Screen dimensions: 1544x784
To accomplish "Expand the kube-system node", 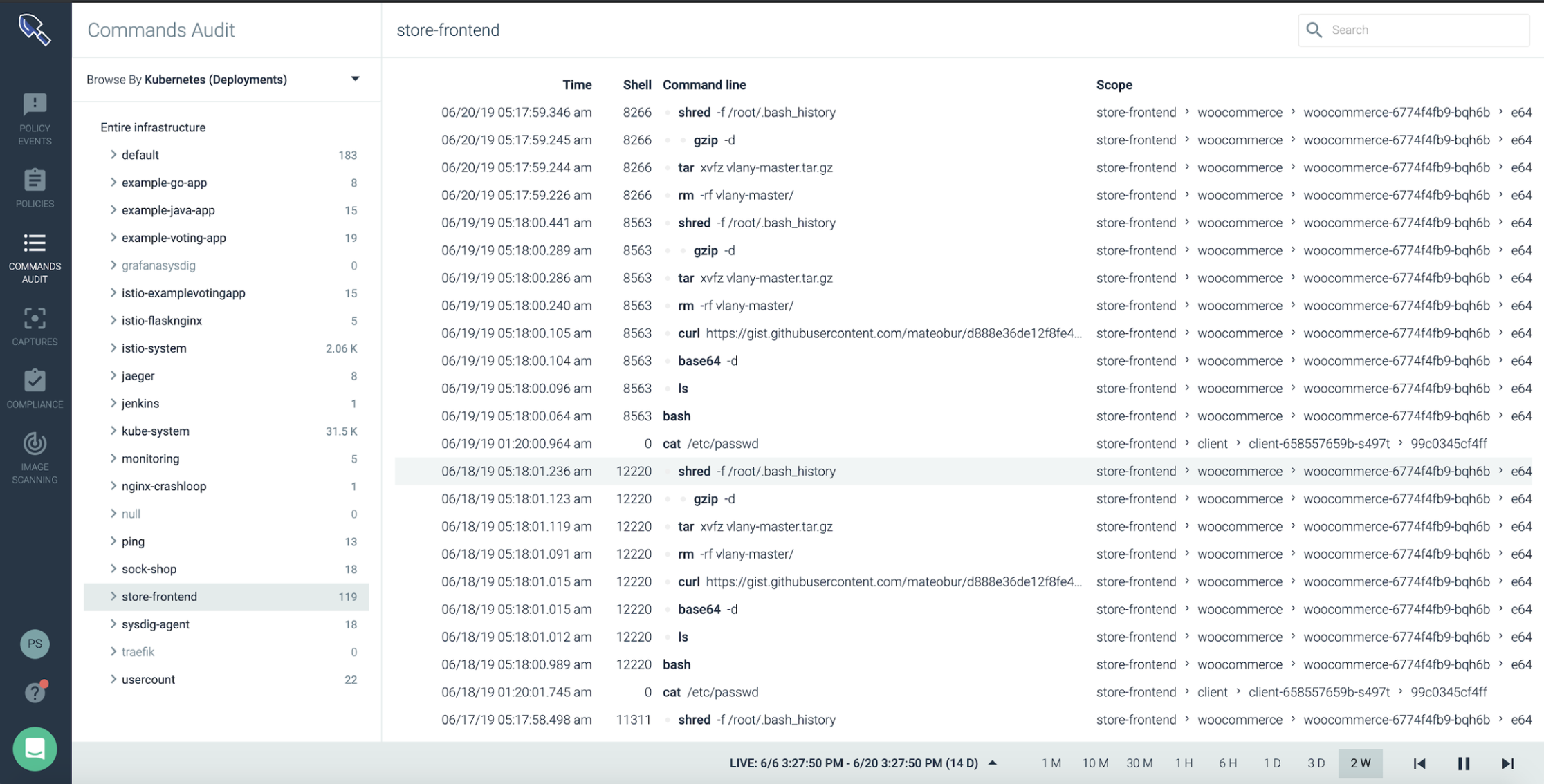I will pyautogui.click(x=113, y=431).
